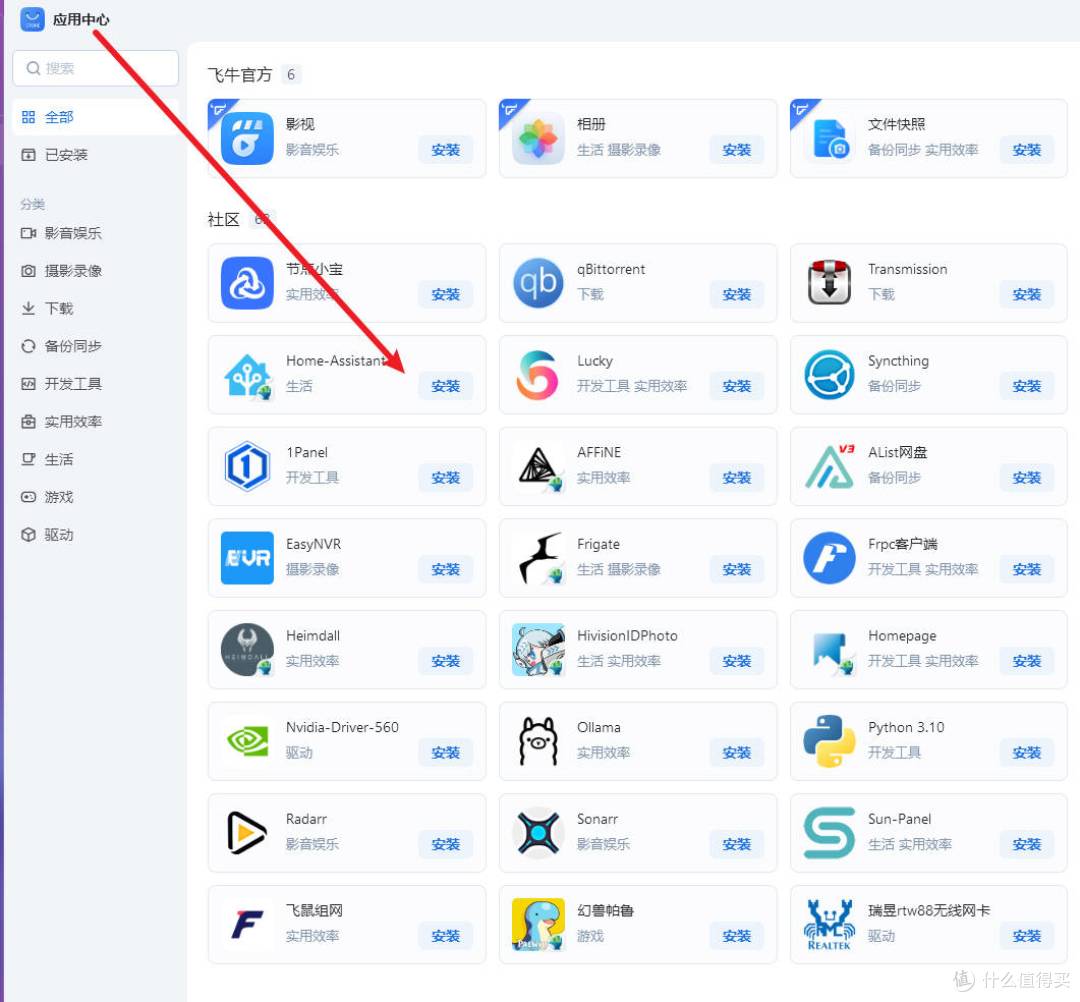Select the 驱动 category

click(95, 535)
